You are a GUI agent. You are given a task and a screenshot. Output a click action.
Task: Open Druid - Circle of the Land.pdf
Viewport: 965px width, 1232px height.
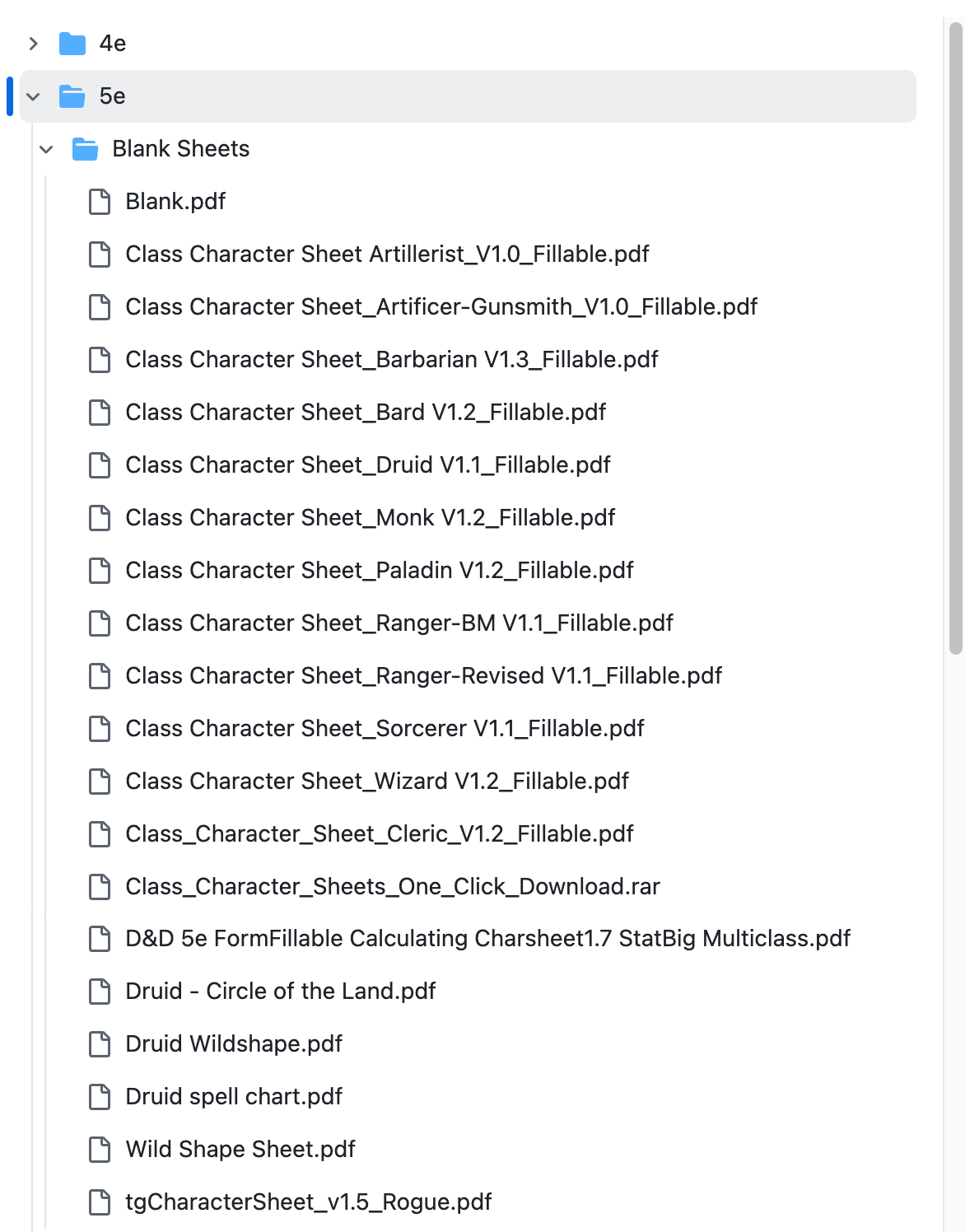(x=281, y=992)
